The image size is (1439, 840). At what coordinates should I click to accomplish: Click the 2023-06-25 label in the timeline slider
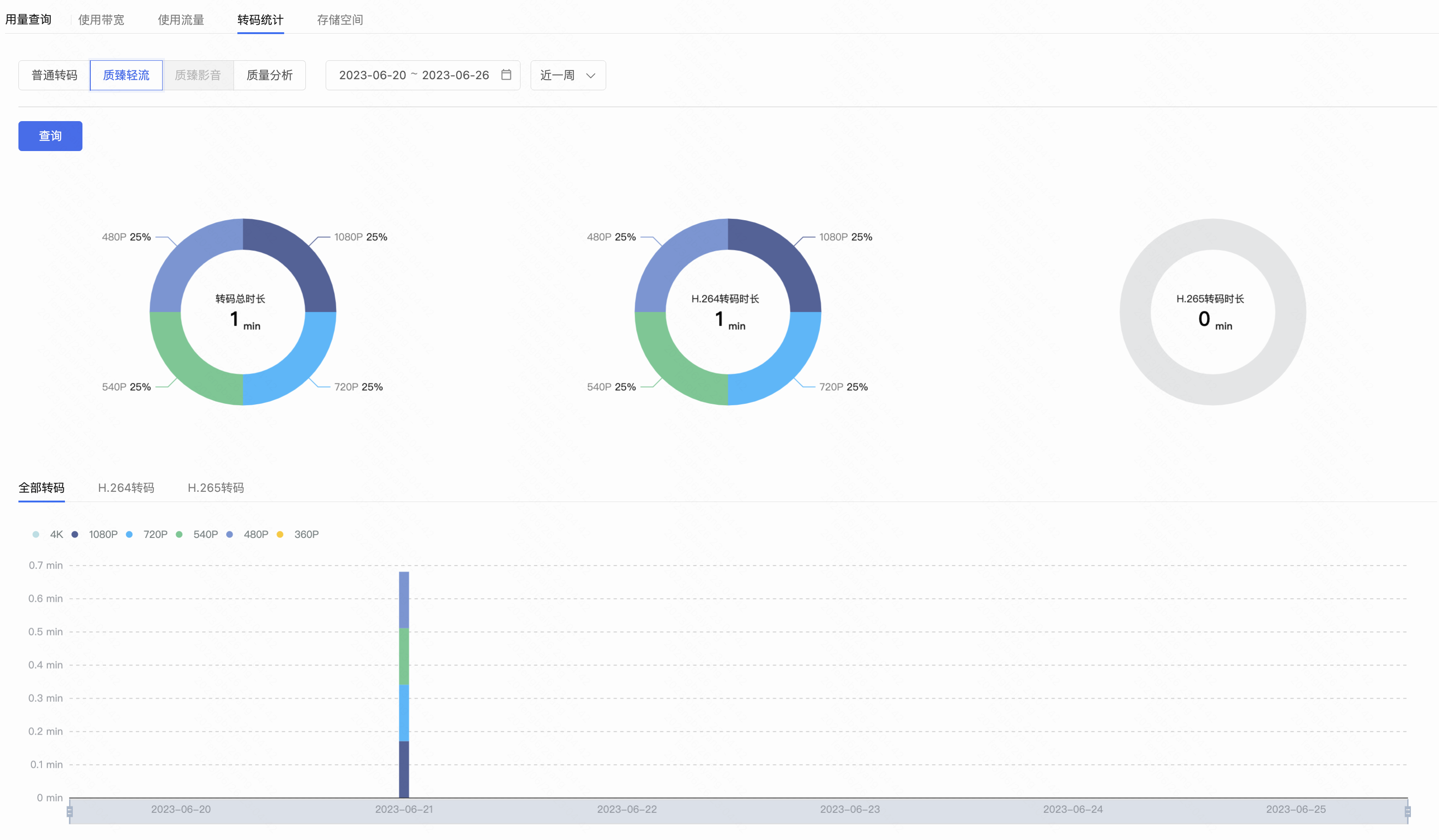pyautogui.click(x=1296, y=810)
